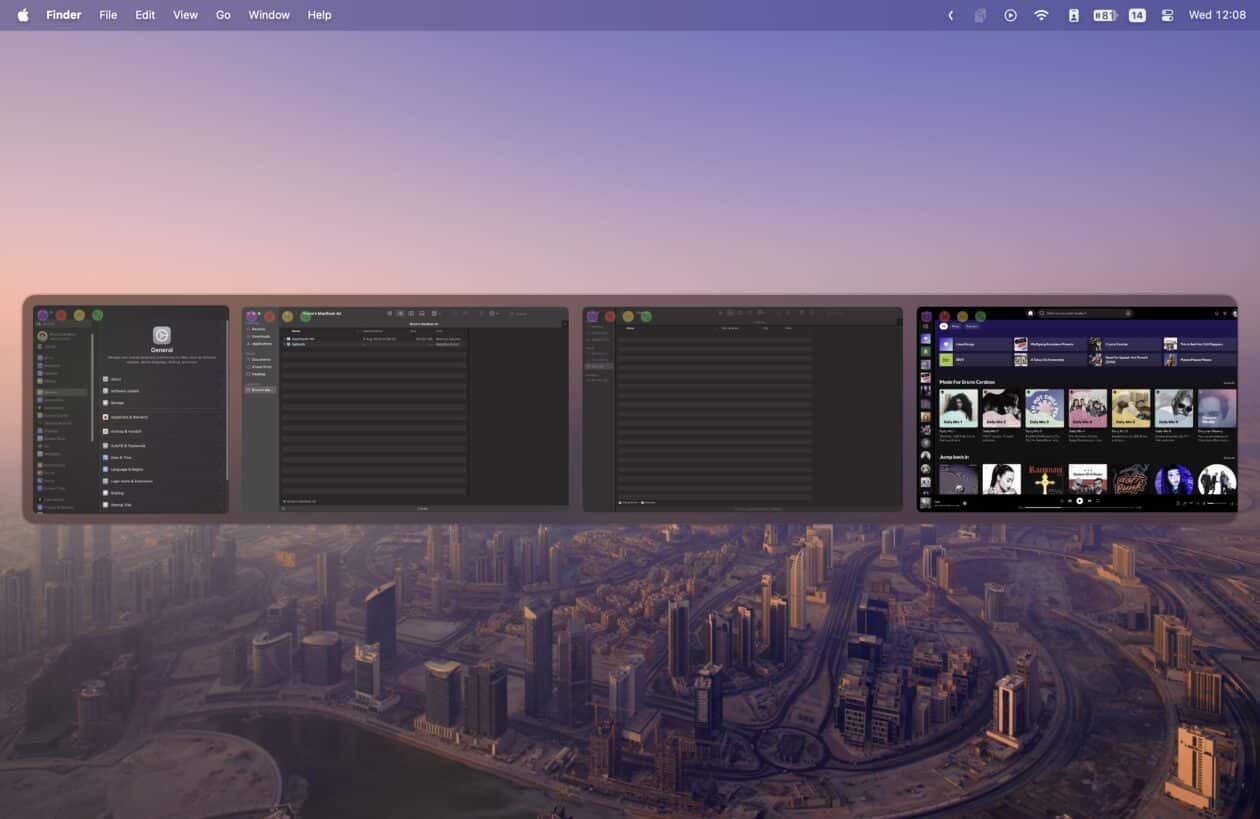Open the battery status showing 81
1260x819 pixels.
click(1104, 15)
